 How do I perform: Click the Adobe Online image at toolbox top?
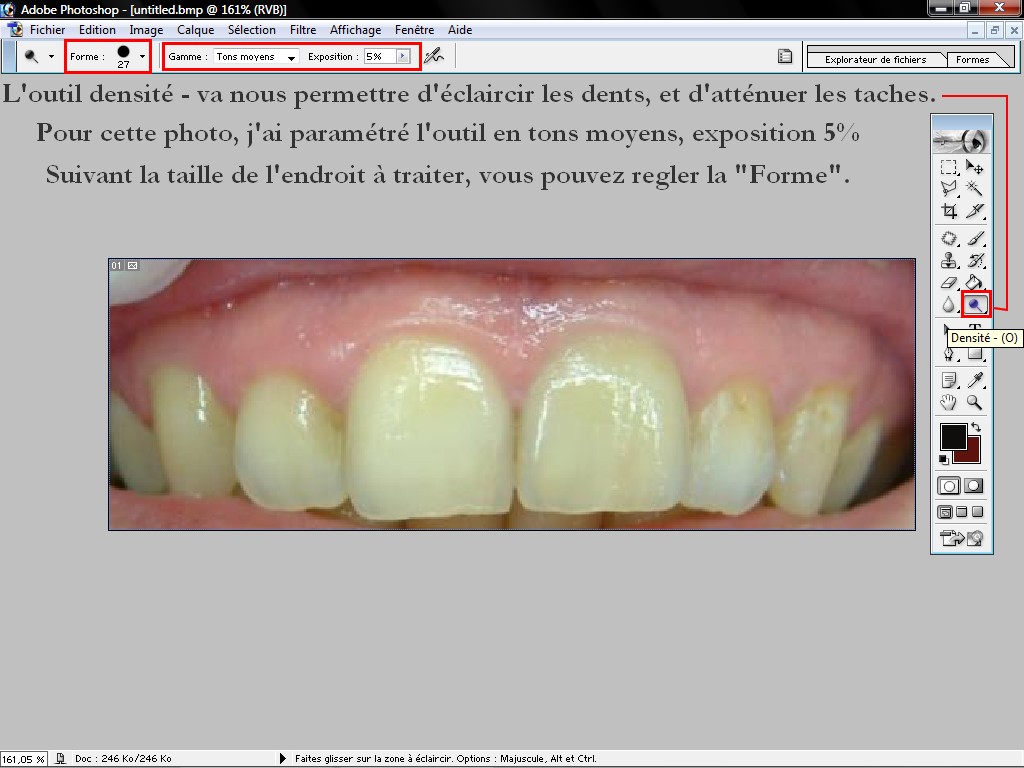click(961, 140)
